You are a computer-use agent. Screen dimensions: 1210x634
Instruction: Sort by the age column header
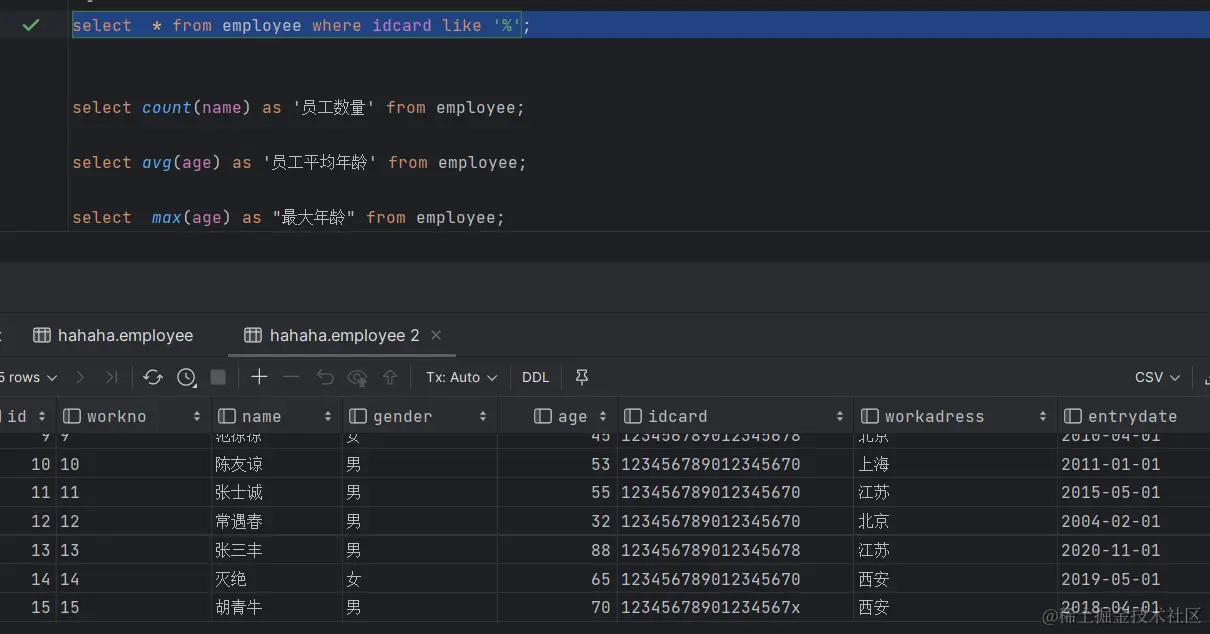point(571,416)
